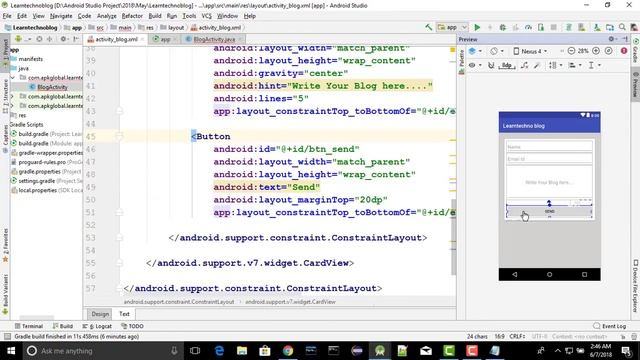Zoom out the layout preview
The image size is (640, 360).
click(x=571, y=51)
